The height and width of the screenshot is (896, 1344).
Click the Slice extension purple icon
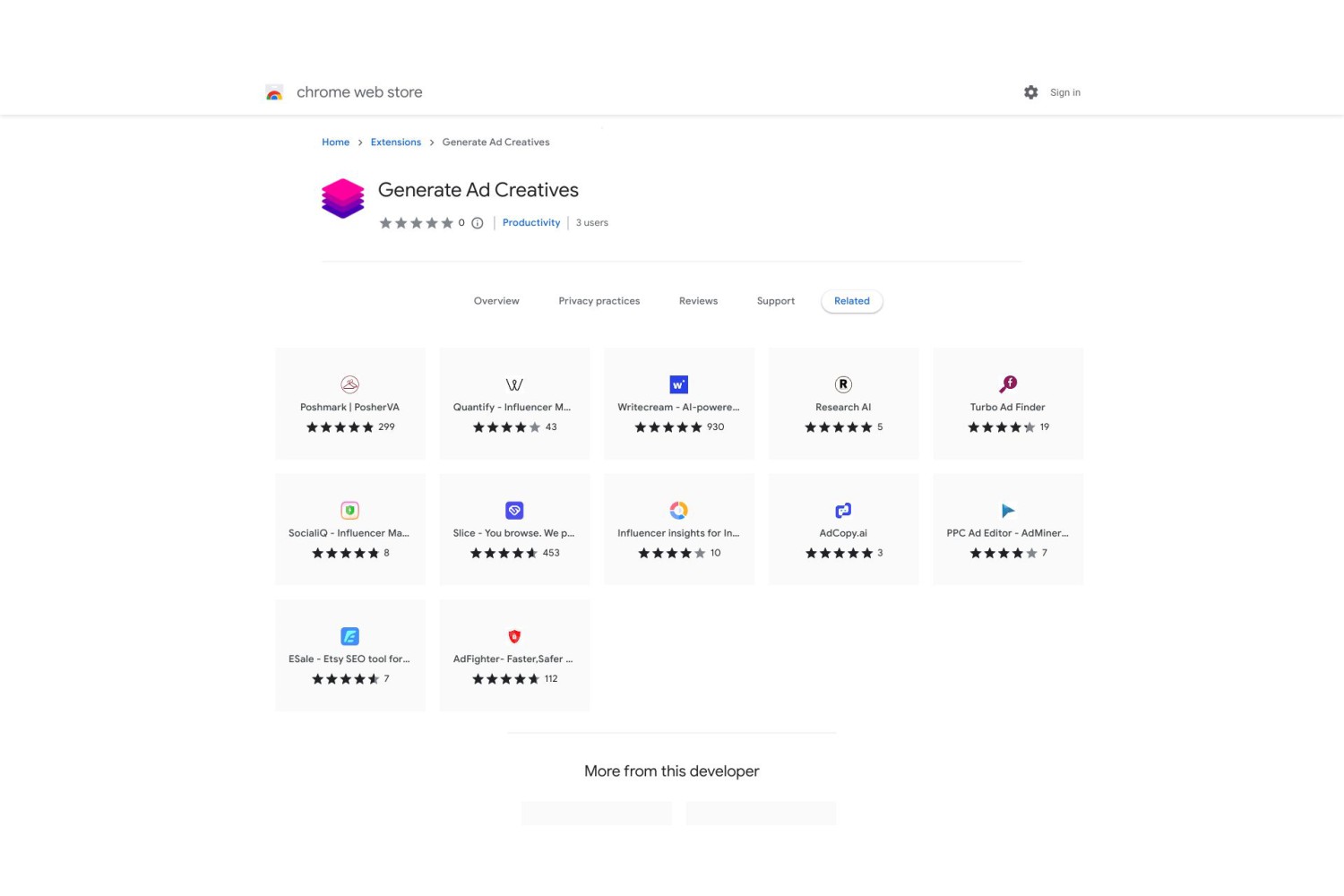514,511
